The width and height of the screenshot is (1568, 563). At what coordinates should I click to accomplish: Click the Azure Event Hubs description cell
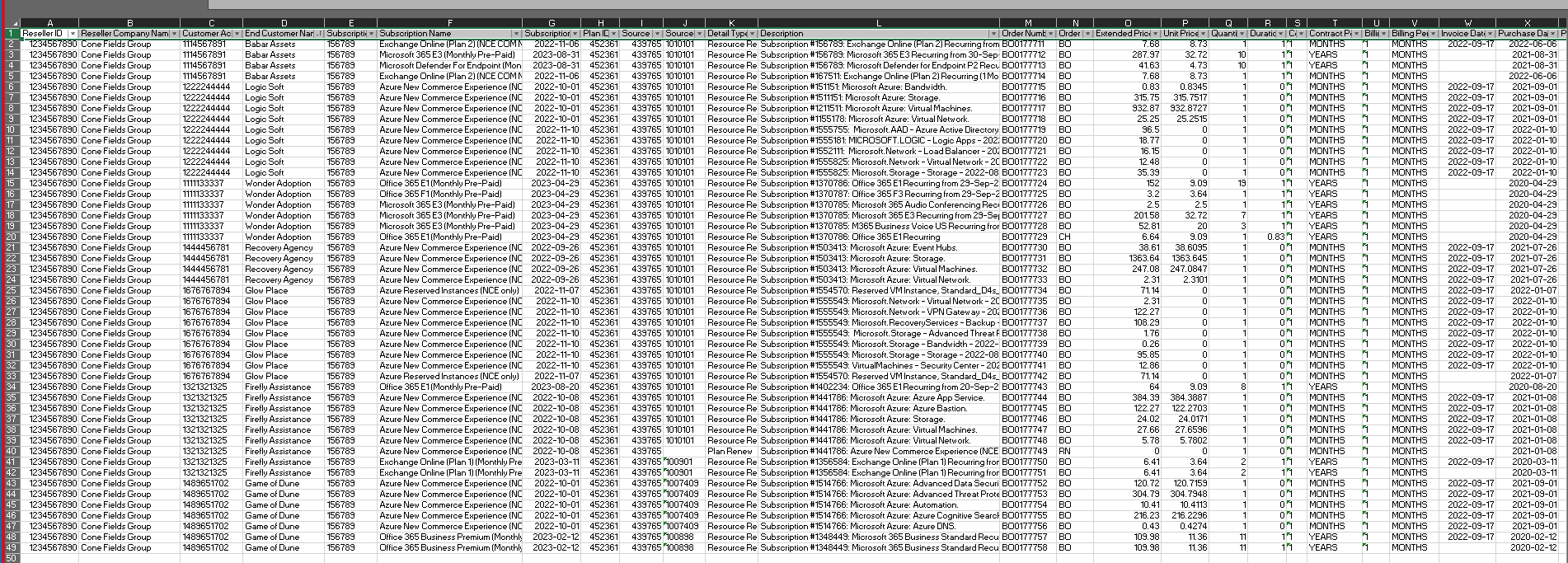point(879,247)
